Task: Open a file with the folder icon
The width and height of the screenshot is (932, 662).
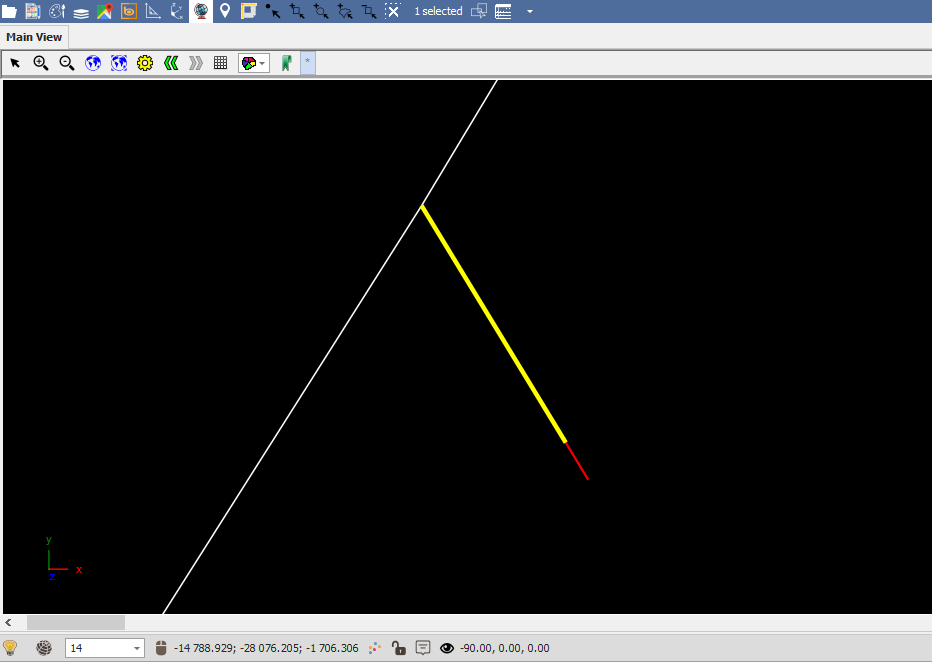Action: point(9,11)
